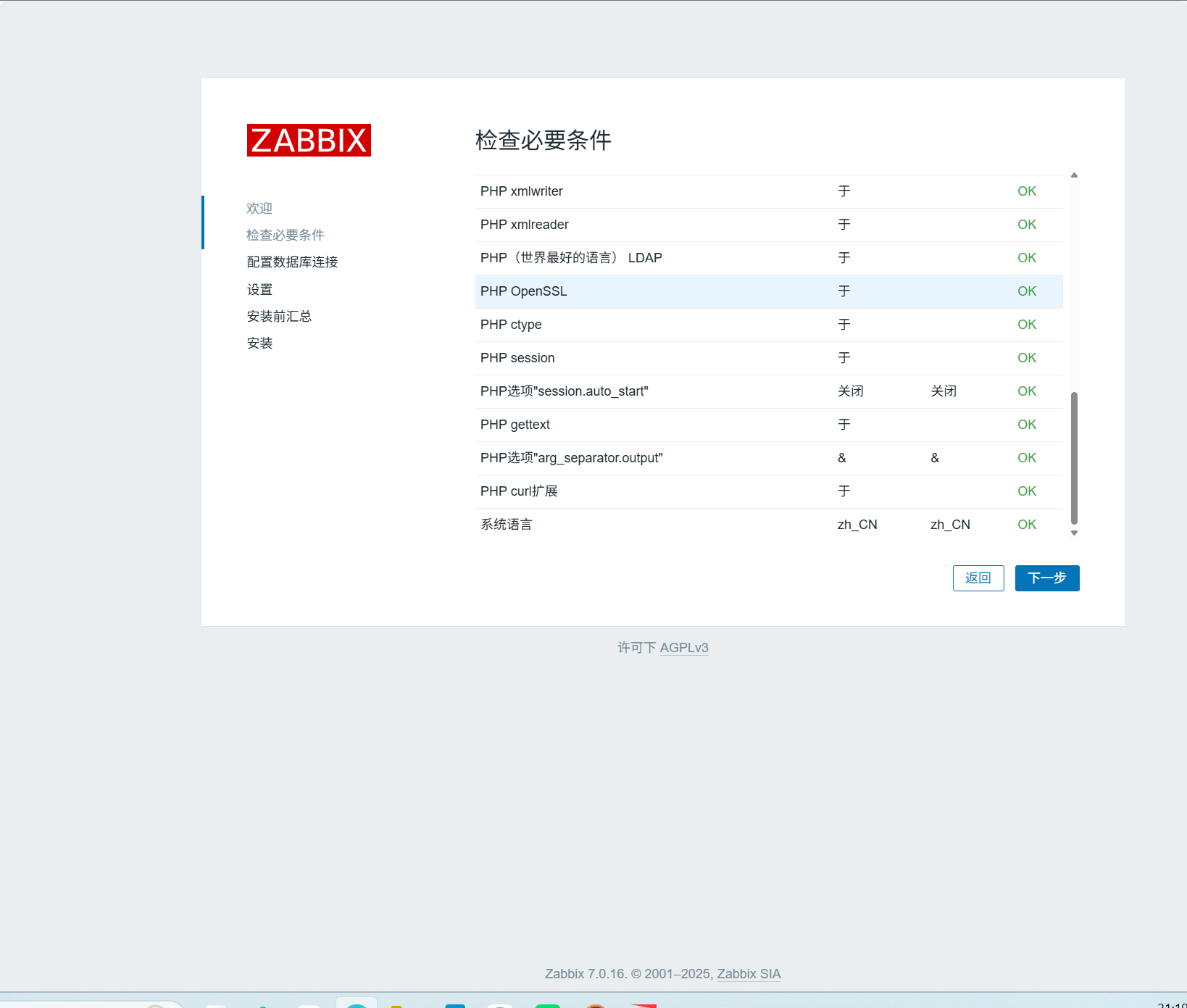The height and width of the screenshot is (1008, 1187).
Task: Select the 安装前汇总 step in sidebar
Action: 279,316
